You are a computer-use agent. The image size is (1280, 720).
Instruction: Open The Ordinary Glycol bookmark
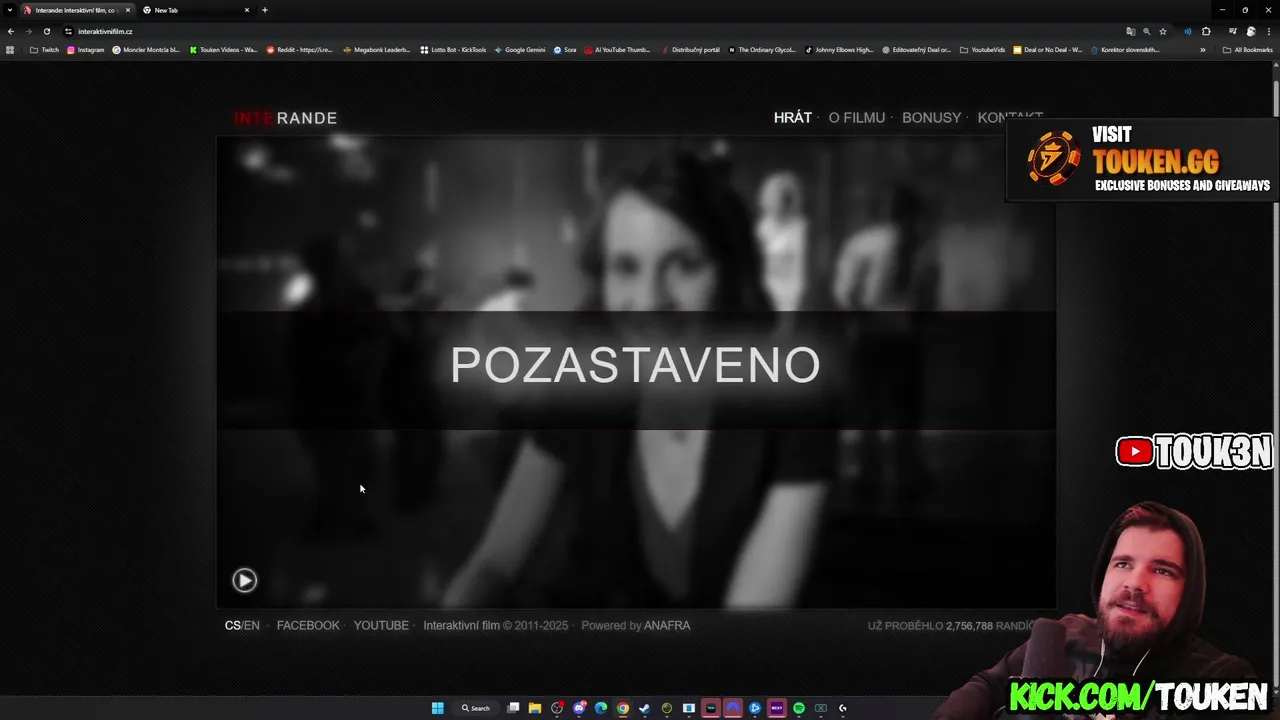coord(762,50)
